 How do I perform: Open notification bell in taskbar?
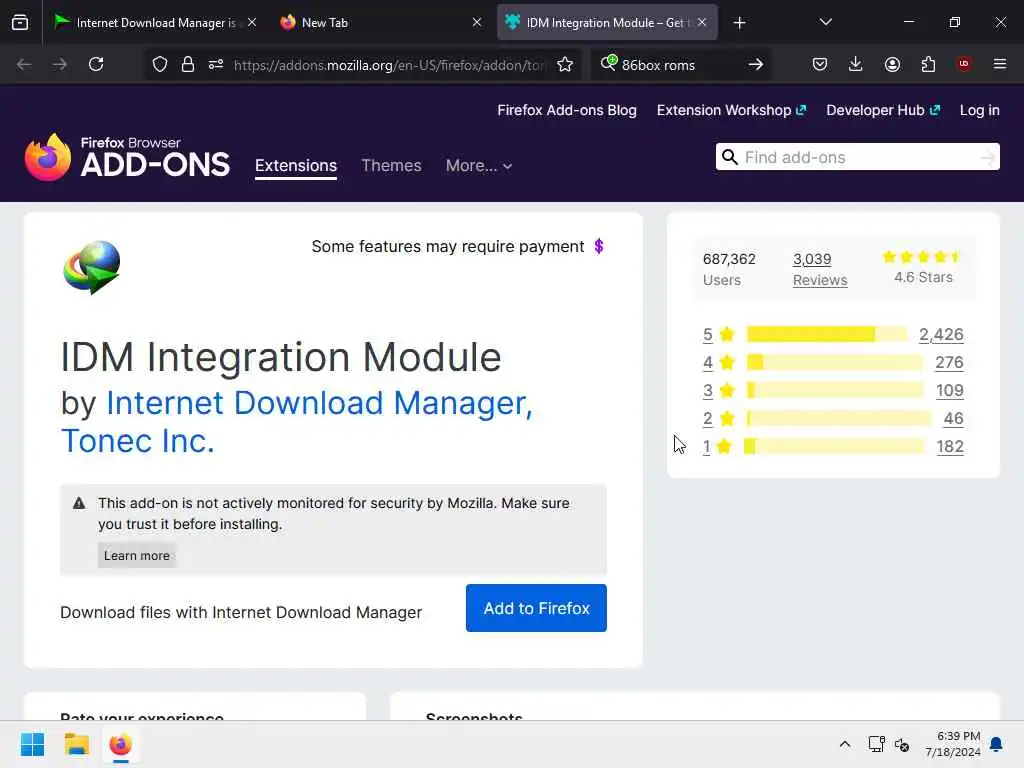(997, 744)
